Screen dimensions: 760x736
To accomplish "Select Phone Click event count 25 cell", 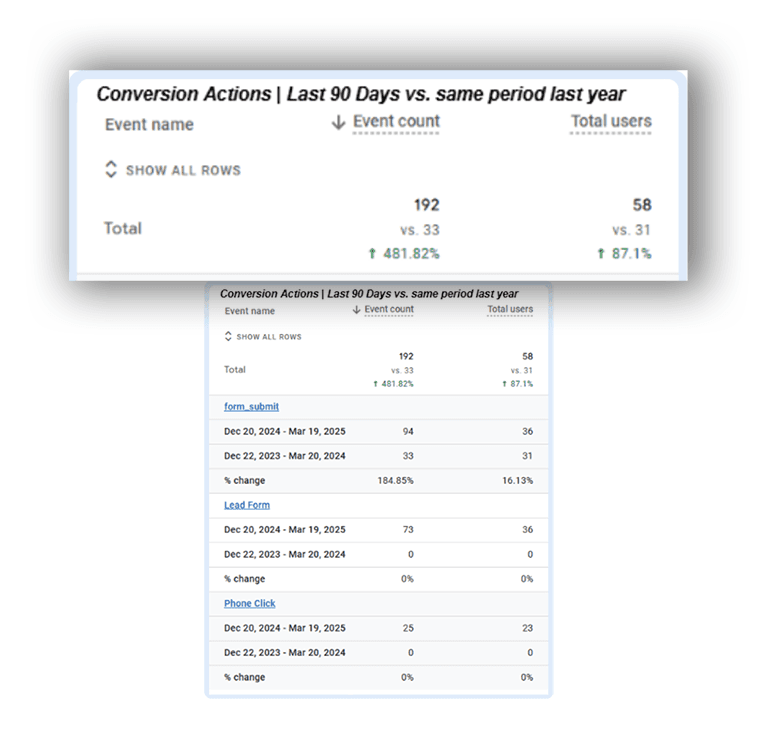I will 408,628.
